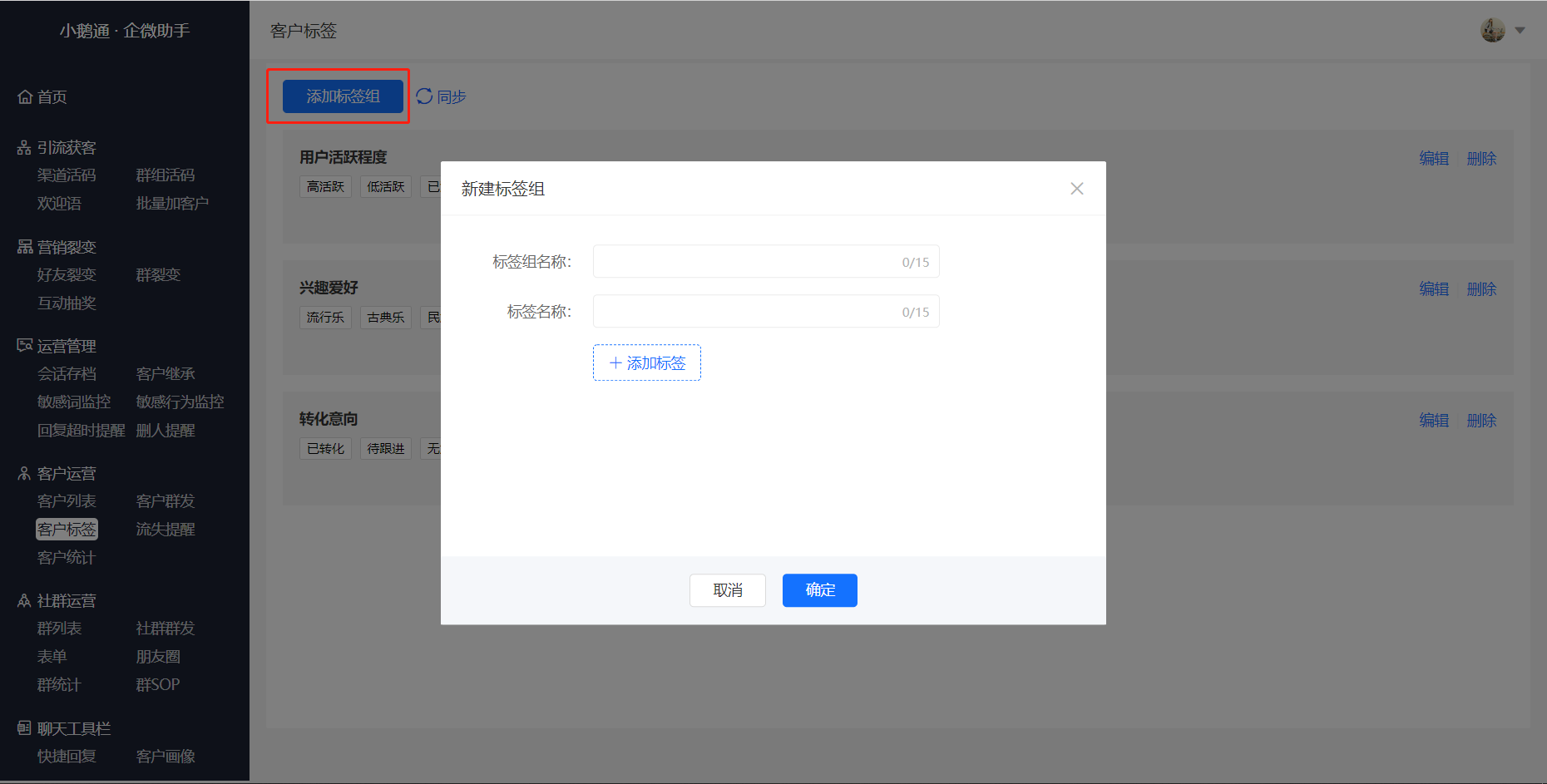
Task: Open 客户列表 in the sidebar
Action: point(67,501)
